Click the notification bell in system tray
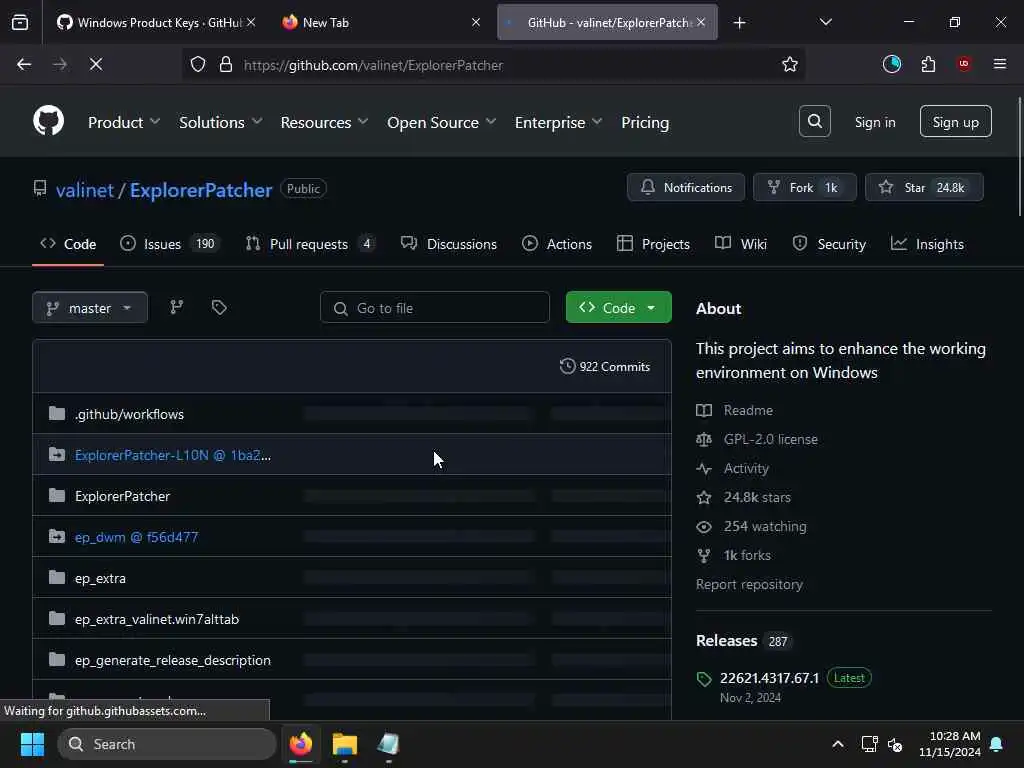The image size is (1024, 768). click(997, 744)
